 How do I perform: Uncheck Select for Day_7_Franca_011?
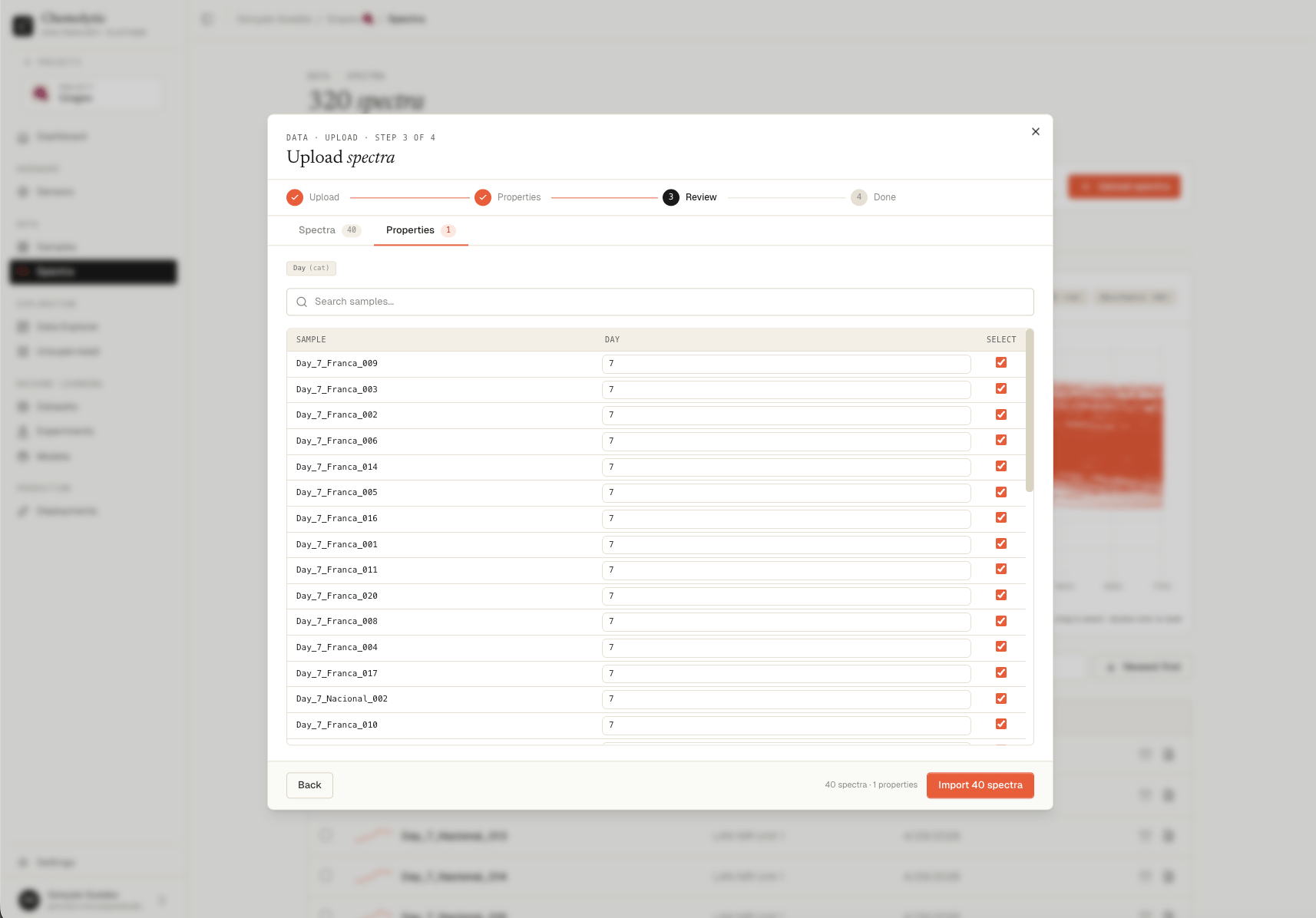[1001, 569]
